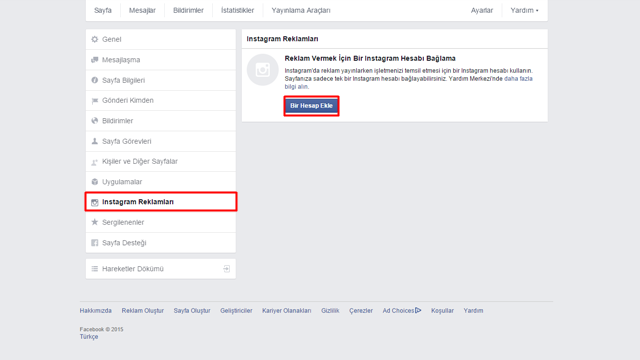Click the Gizlilik footer link
640x360 pixels.
[330, 311]
